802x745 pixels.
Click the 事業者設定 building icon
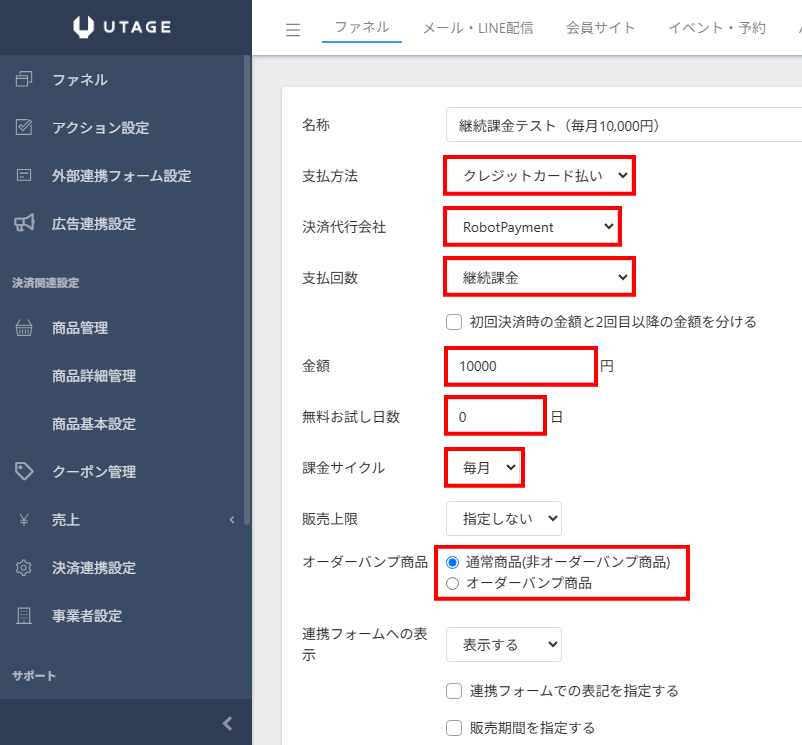tap(24, 616)
